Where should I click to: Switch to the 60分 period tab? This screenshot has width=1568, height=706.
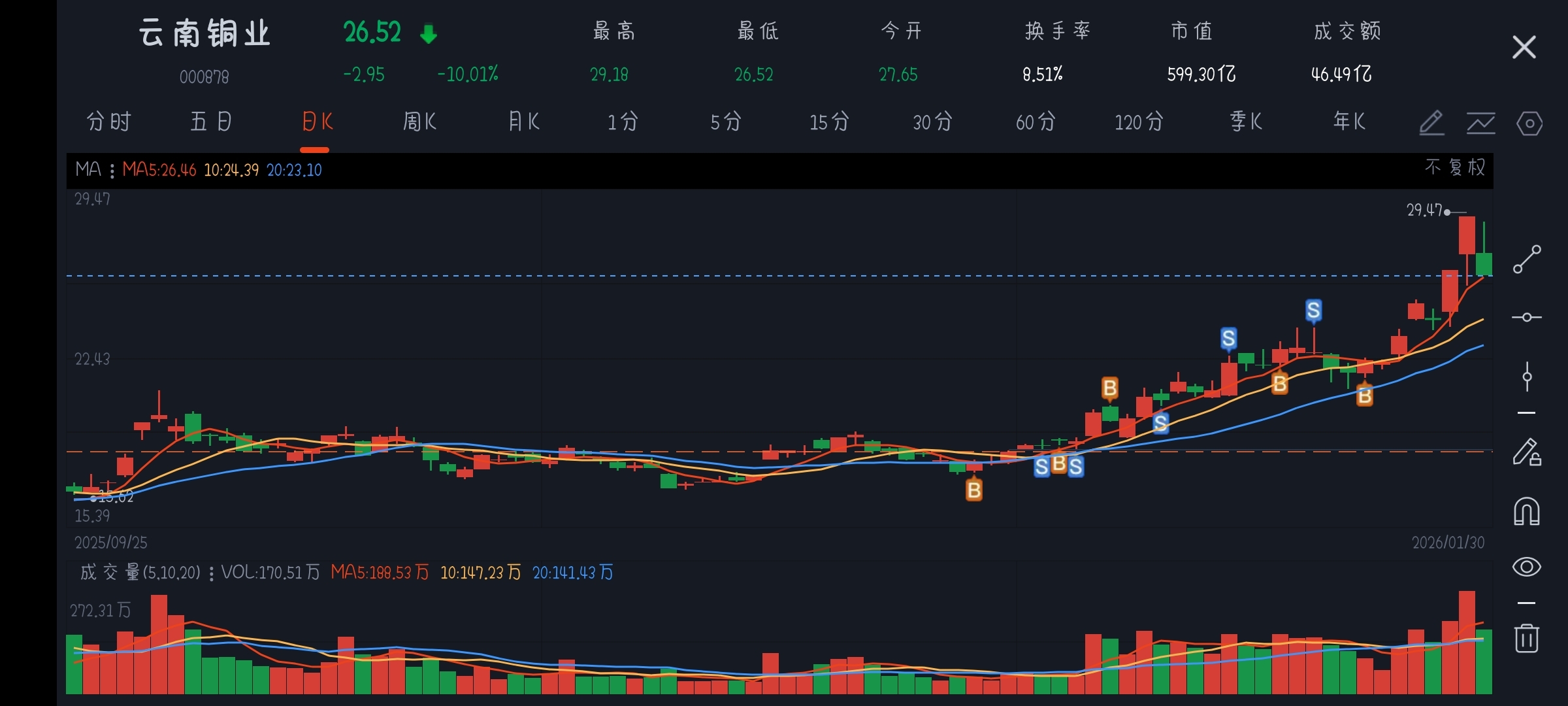pyautogui.click(x=1036, y=122)
